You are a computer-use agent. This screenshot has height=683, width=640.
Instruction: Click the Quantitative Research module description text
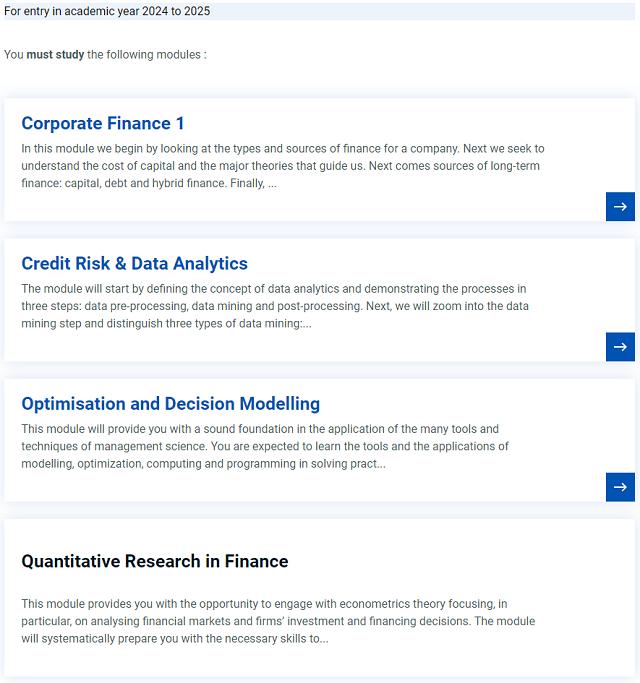278,621
